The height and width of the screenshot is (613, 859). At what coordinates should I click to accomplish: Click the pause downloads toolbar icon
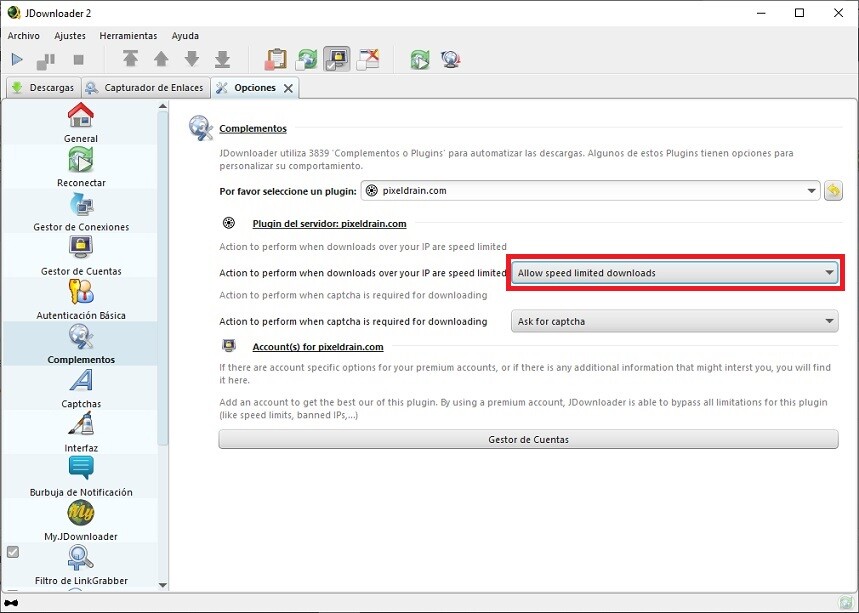pyautogui.click(x=46, y=61)
